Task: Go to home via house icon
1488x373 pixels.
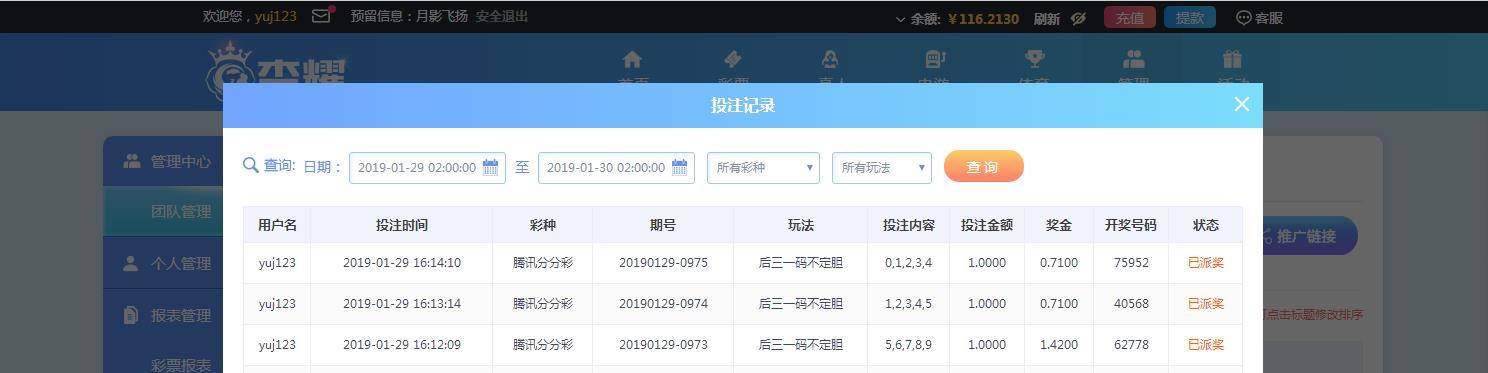Action: point(632,60)
